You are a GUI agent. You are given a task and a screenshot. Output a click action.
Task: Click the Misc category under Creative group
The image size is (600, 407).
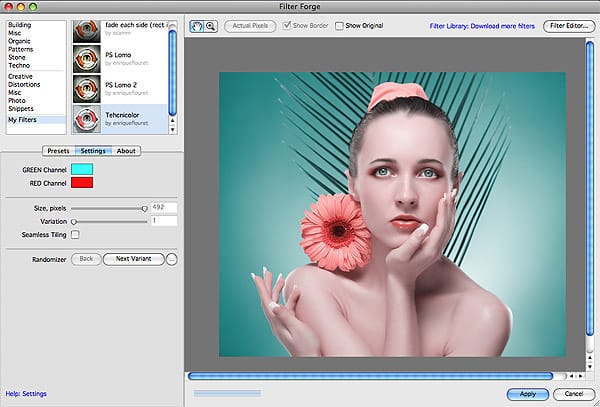pos(15,93)
